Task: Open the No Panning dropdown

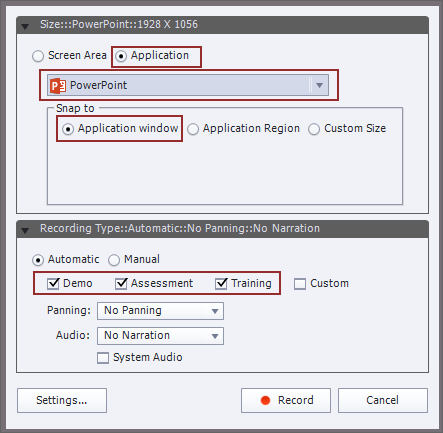Action: tap(160, 311)
